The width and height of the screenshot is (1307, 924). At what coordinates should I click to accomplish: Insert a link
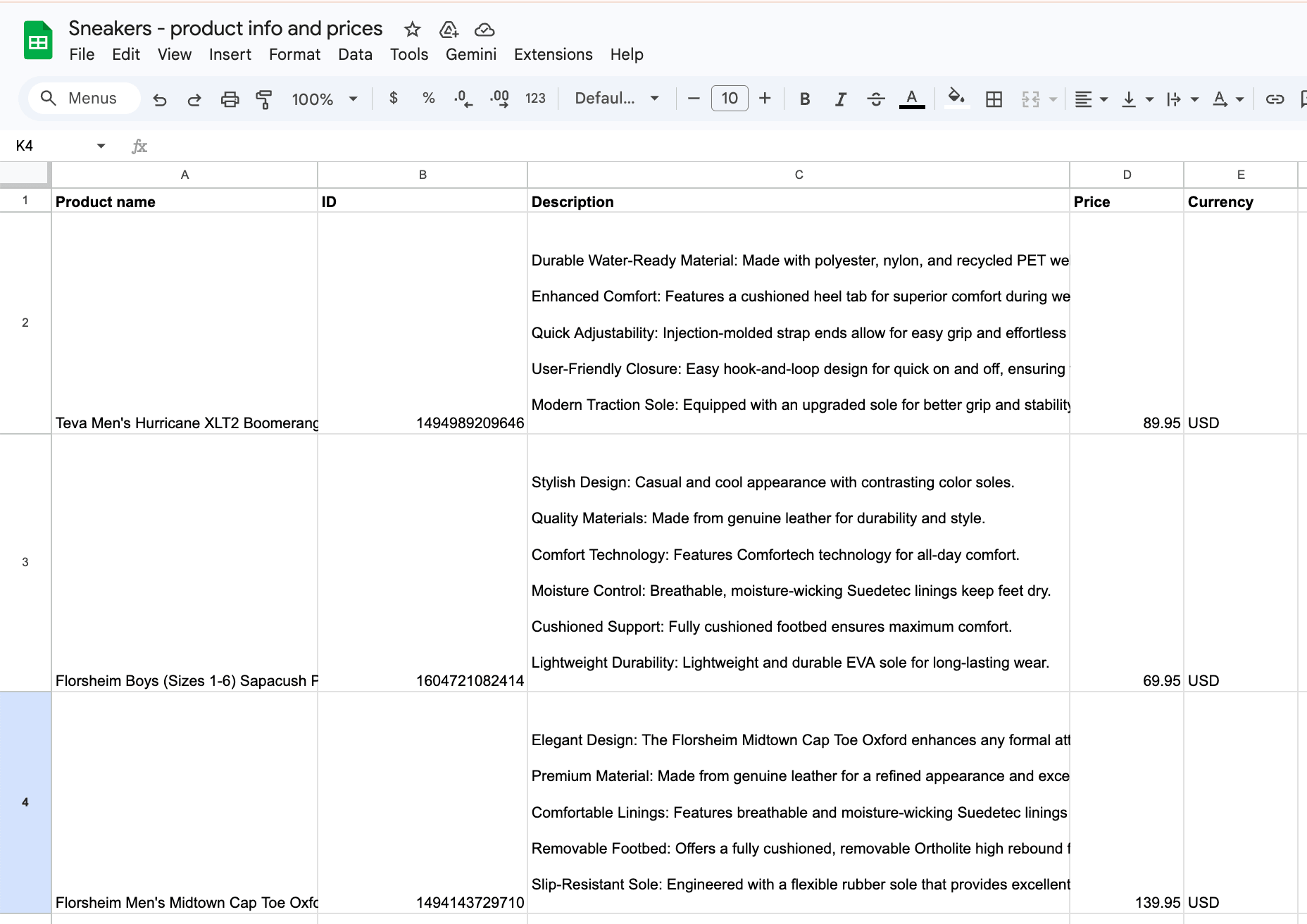click(1274, 99)
